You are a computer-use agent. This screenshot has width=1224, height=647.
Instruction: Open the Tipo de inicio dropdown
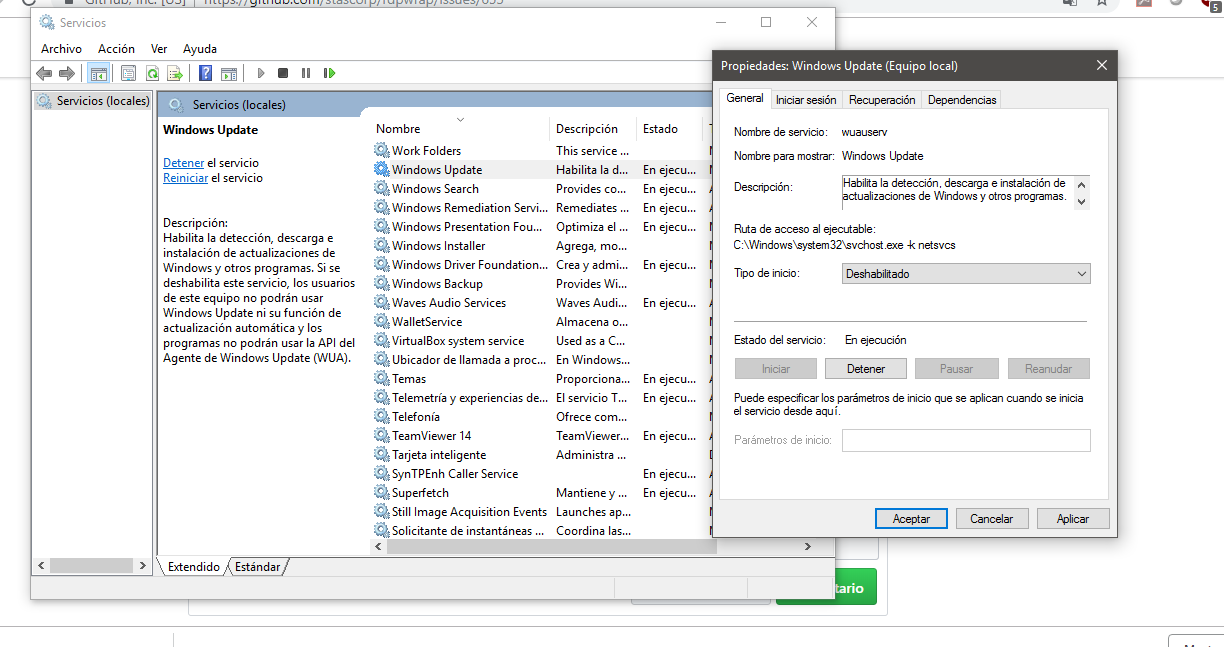pyautogui.click(x=966, y=273)
